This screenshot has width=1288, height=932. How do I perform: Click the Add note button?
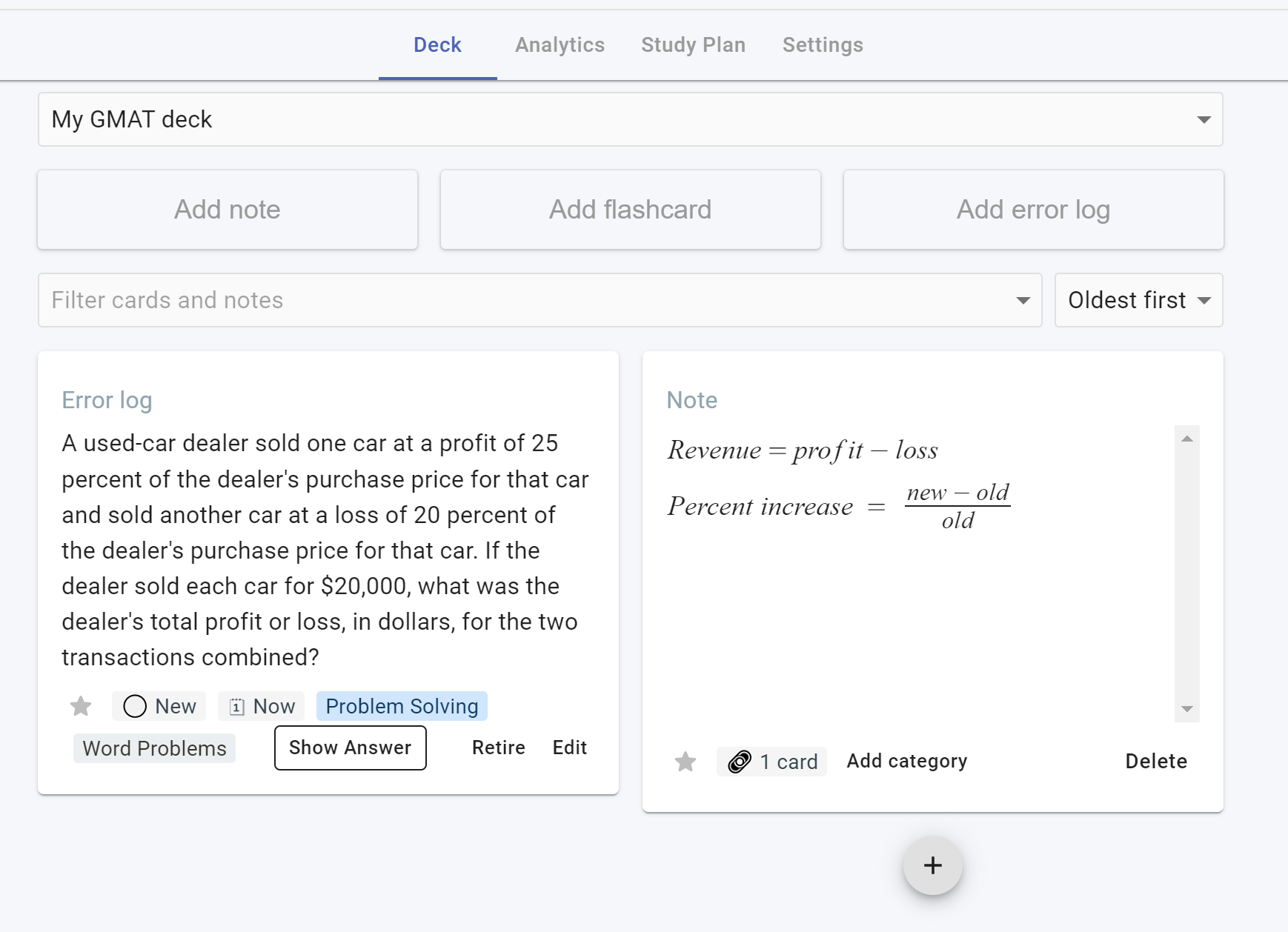tap(228, 210)
